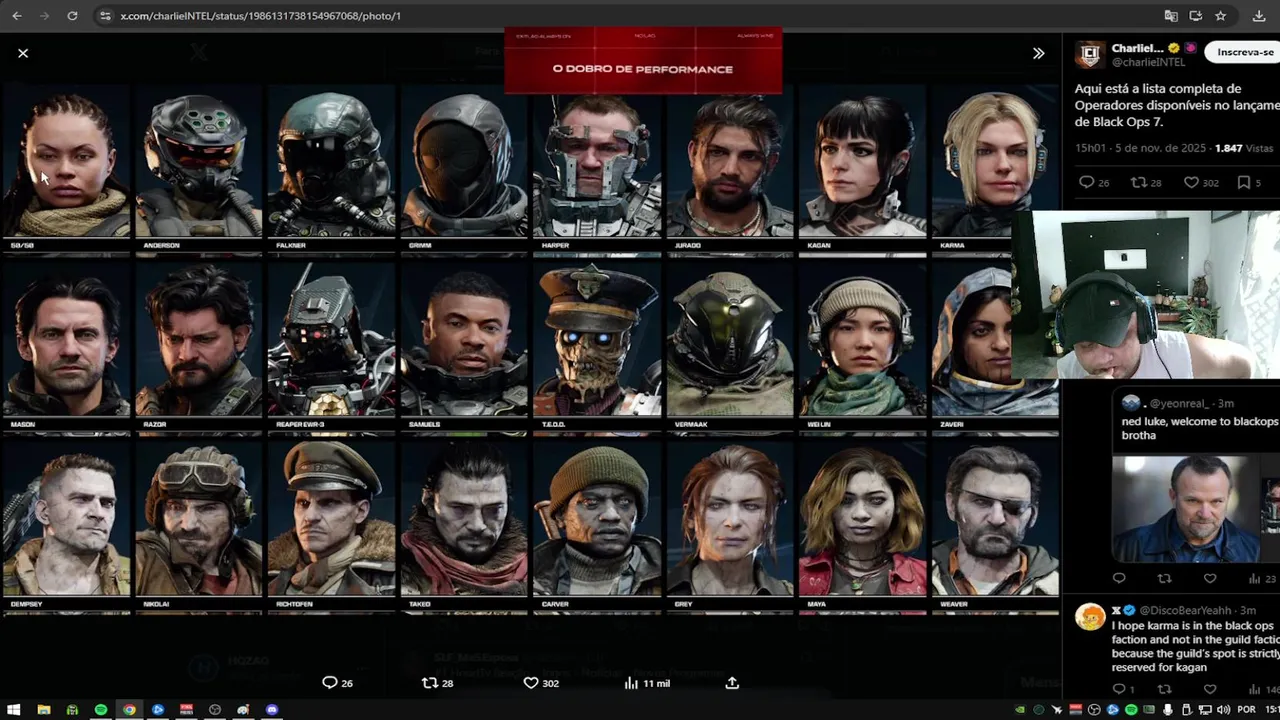This screenshot has height=720, width=1280.
Task: Click the reply icon on the @yeonreal_ comment
Action: pos(1119,578)
